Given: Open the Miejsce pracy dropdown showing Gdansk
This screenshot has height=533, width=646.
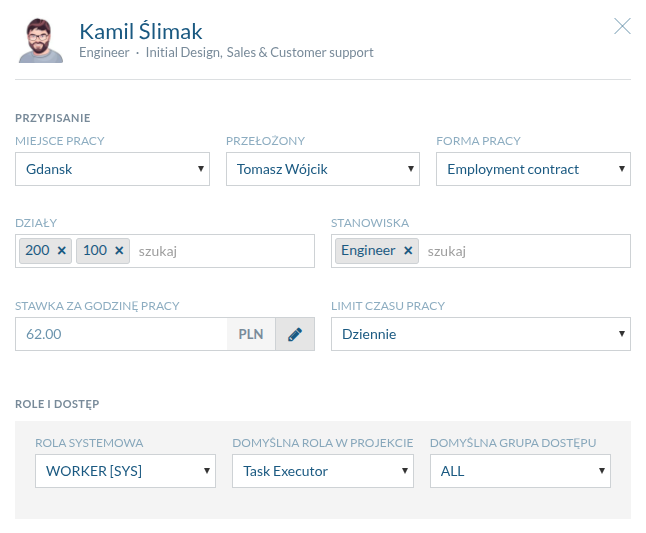Looking at the screenshot, I should point(112,169).
